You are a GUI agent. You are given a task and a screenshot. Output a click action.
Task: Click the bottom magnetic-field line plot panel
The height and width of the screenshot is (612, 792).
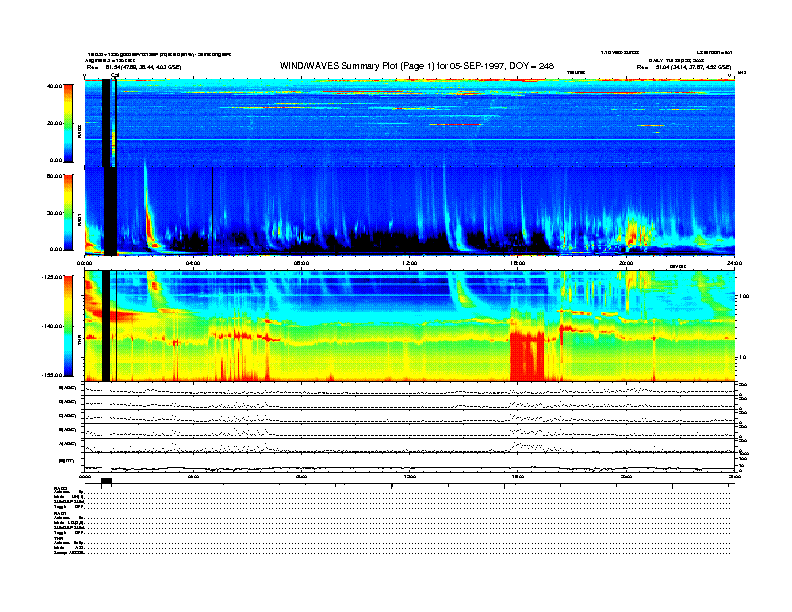(410, 463)
